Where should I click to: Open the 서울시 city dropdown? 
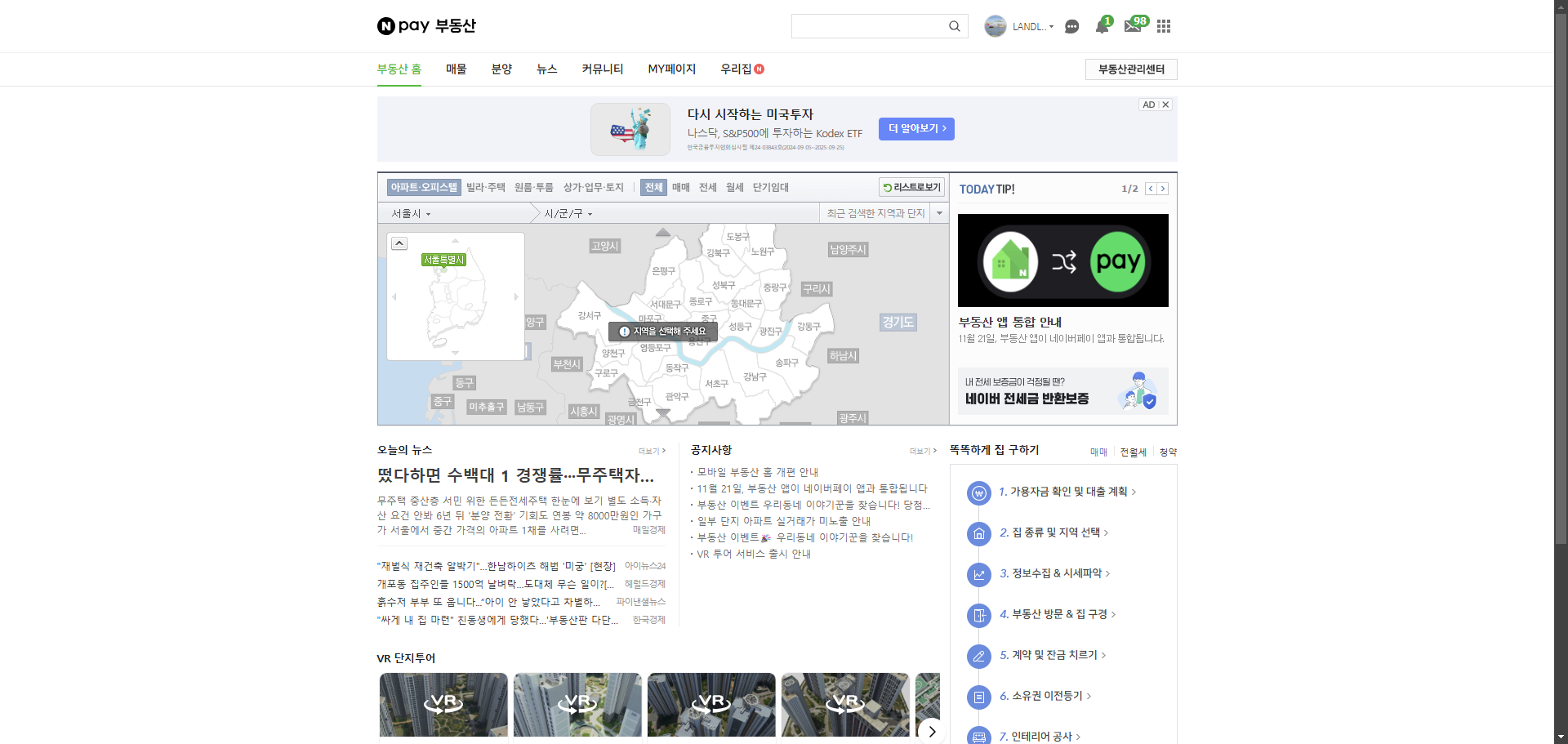coord(411,213)
